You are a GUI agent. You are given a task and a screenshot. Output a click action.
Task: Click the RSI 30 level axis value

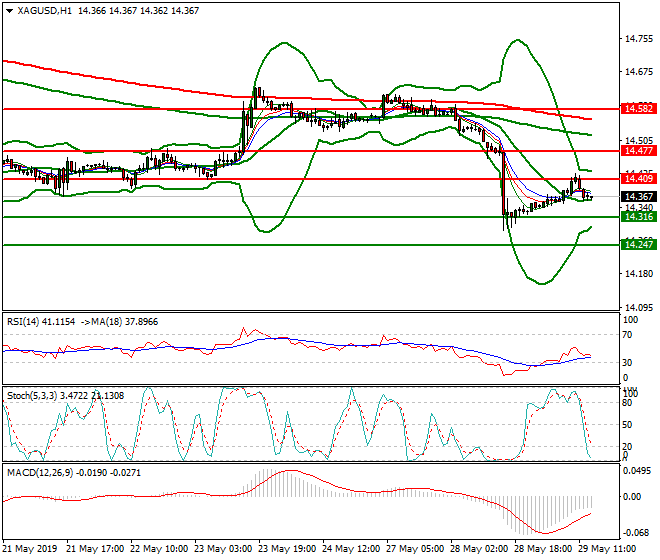click(x=627, y=363)
